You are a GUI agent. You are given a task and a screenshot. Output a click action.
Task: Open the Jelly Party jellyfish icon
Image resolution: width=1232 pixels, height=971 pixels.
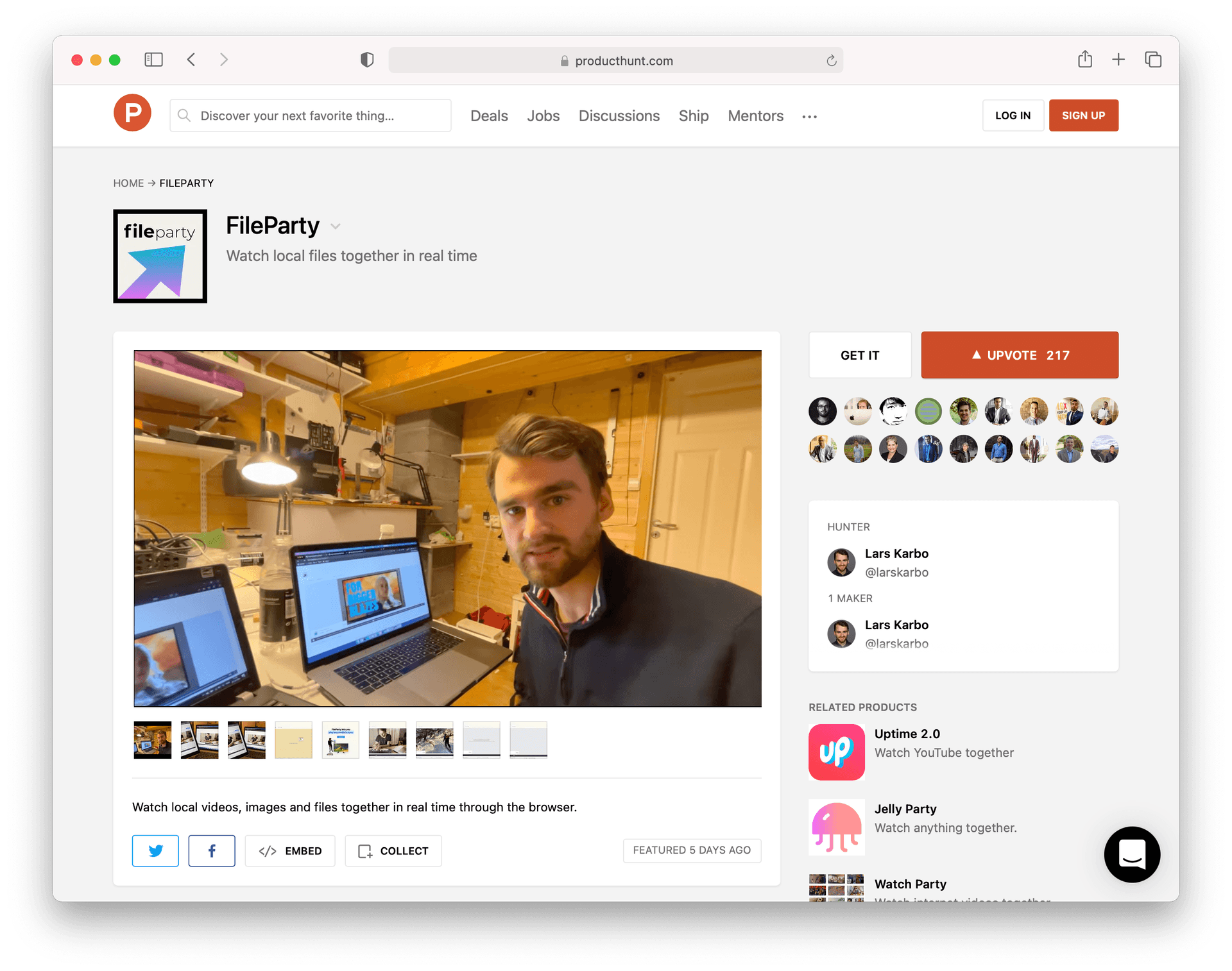(x=837, y=827)
